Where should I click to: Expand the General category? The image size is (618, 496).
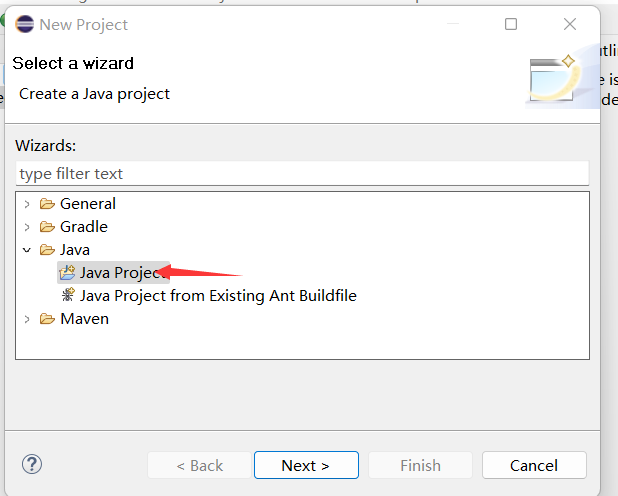pos(27,204)
